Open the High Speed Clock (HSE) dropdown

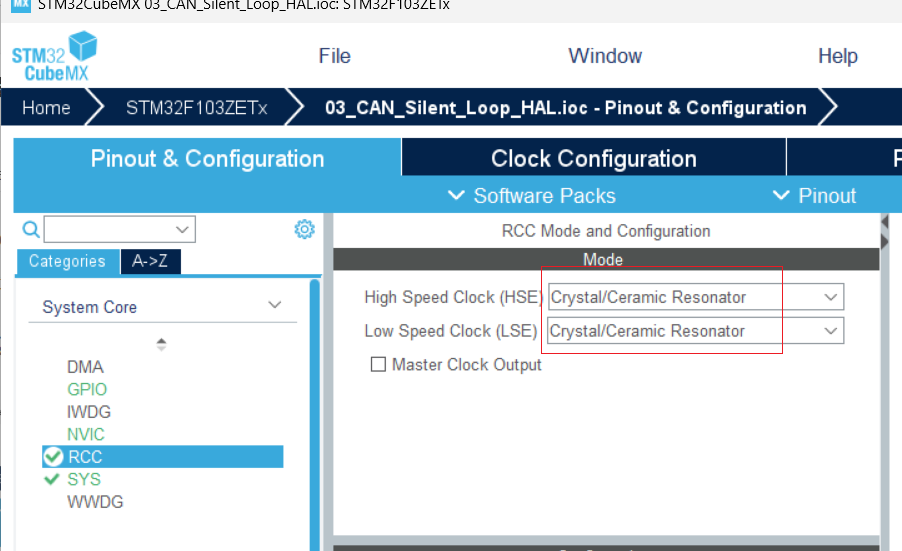695,297
